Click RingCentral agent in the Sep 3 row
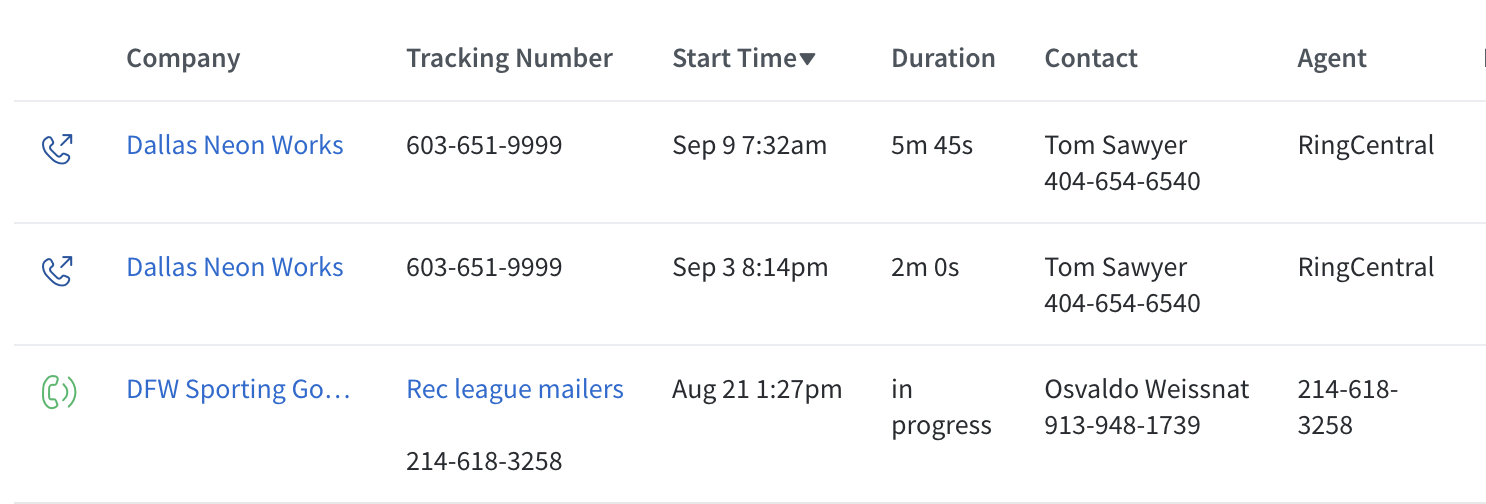This screenshot has width=1486, height=504. click(x=1366, y=267)
